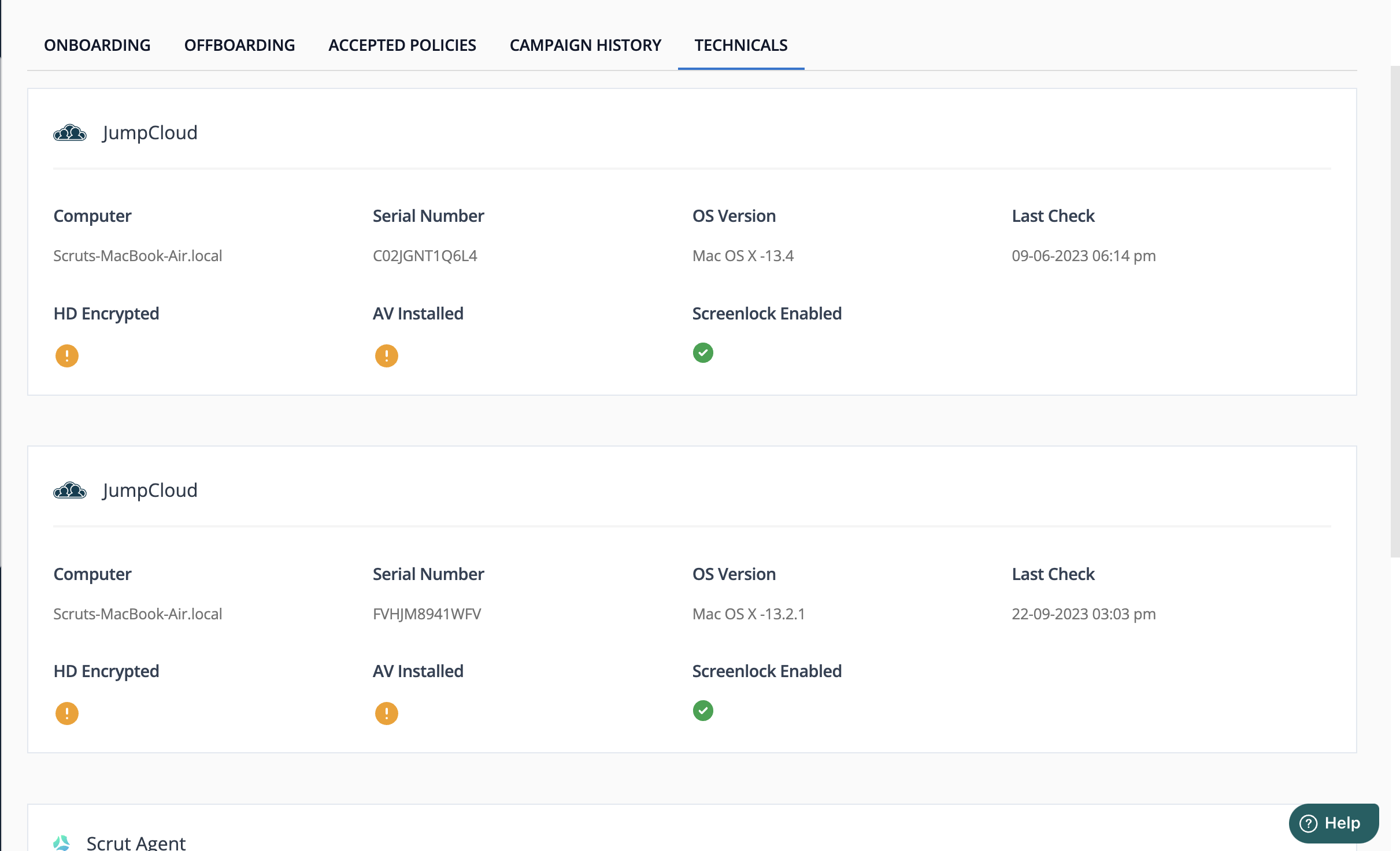Image resolution: width=1400 pixels, height=851 pixels.
Task: Click the Serial Number label above C02JGNT1Q6L4
Action: [428, 216]
